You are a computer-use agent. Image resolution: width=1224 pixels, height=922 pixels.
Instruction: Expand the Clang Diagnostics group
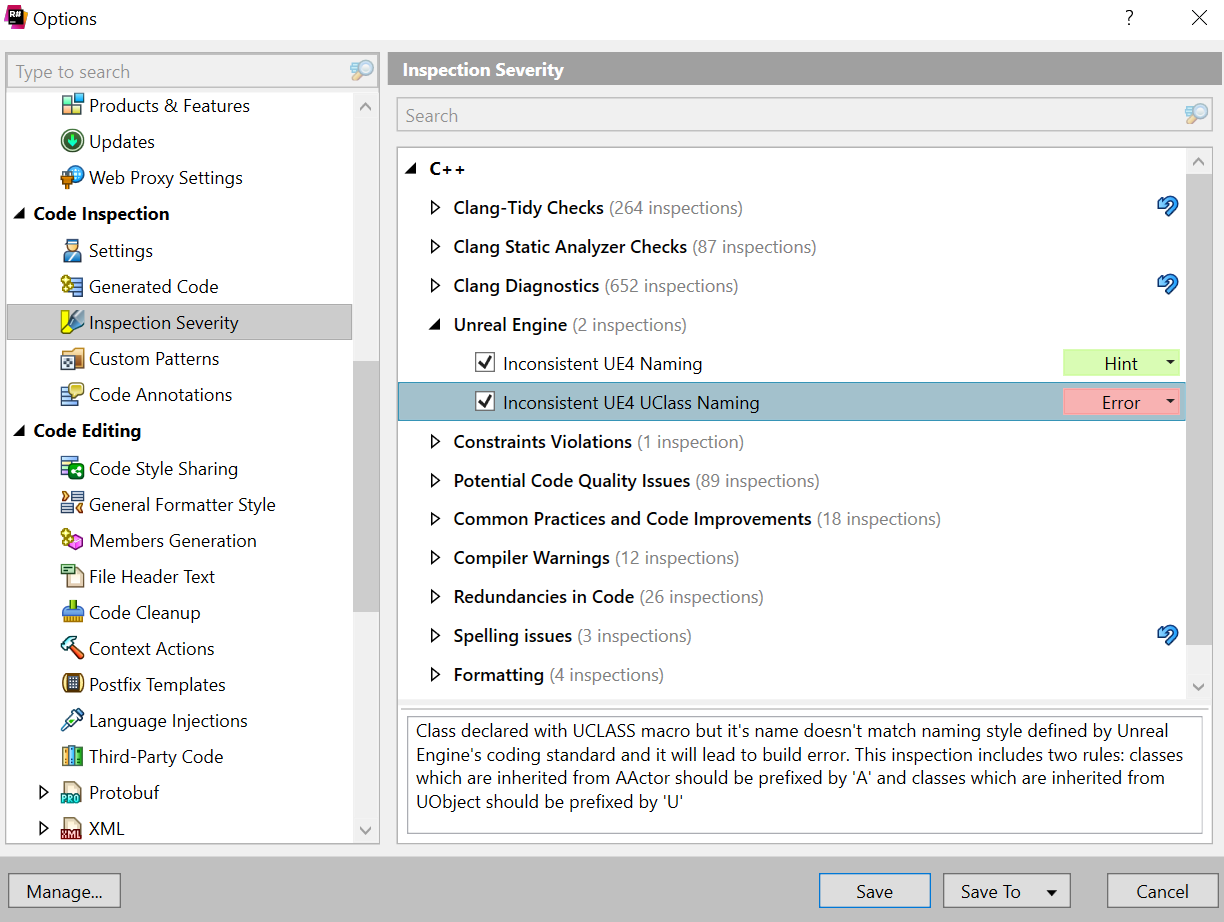435,286
